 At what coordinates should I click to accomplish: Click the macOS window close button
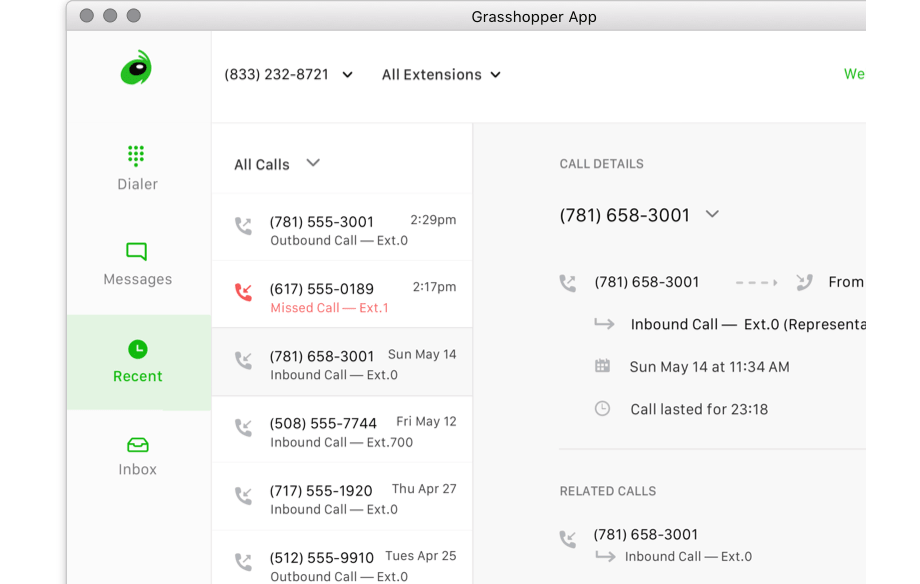coord(87,16)
